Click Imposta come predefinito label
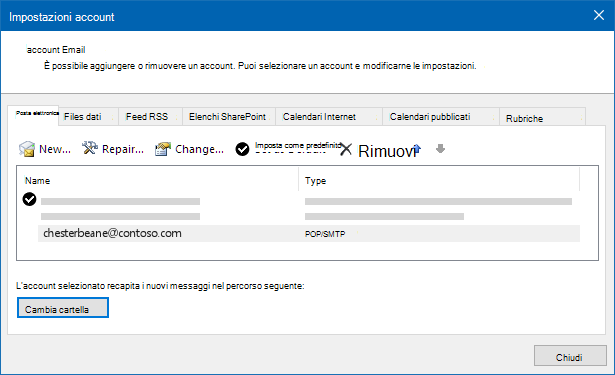This screenshot has height=375, width=615. pyautogui.click(x=298, y=146)
